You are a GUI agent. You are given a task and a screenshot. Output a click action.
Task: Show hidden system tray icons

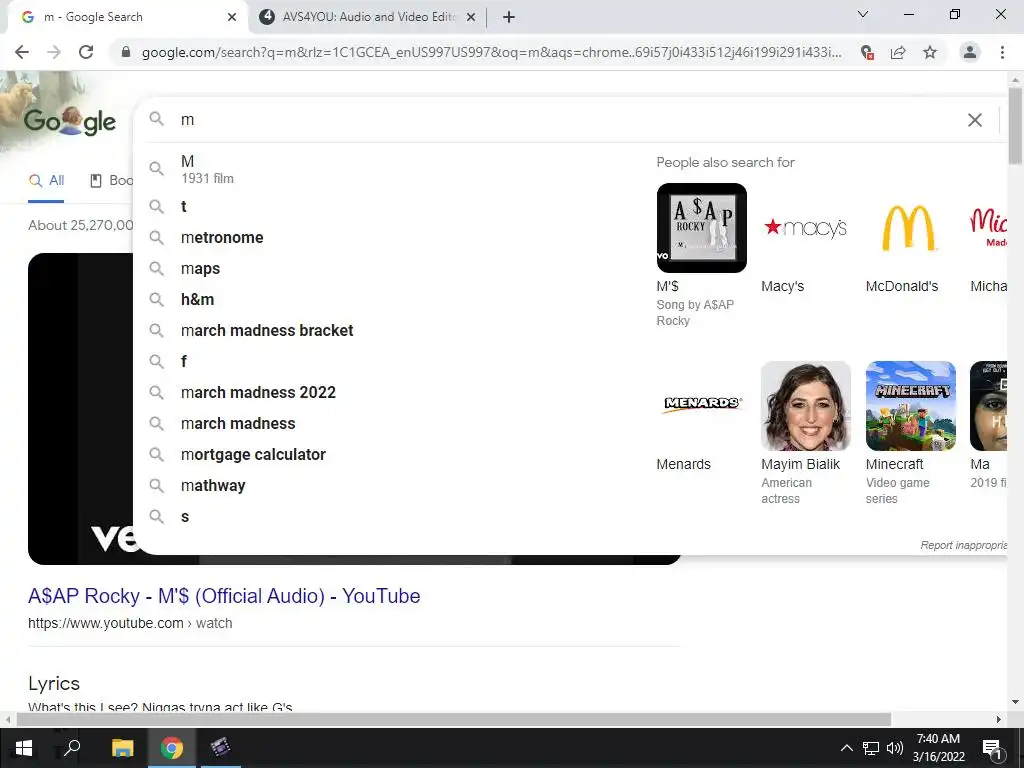click(846, 748)
